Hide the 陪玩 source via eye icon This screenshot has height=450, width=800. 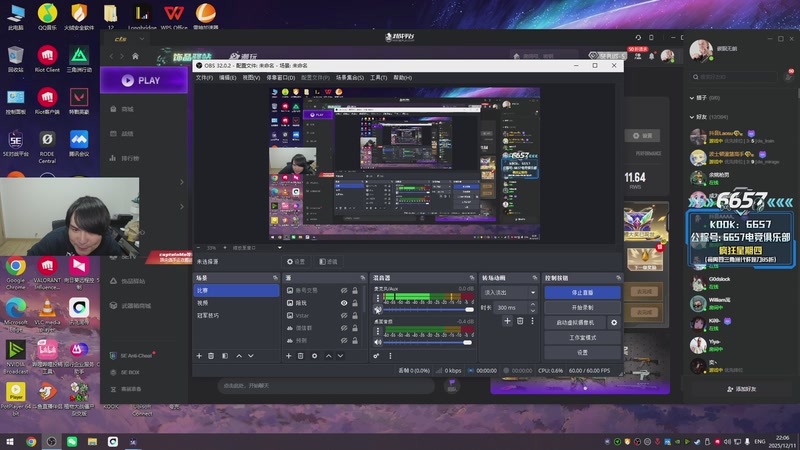pyautogui.click(x=344, y=303)
